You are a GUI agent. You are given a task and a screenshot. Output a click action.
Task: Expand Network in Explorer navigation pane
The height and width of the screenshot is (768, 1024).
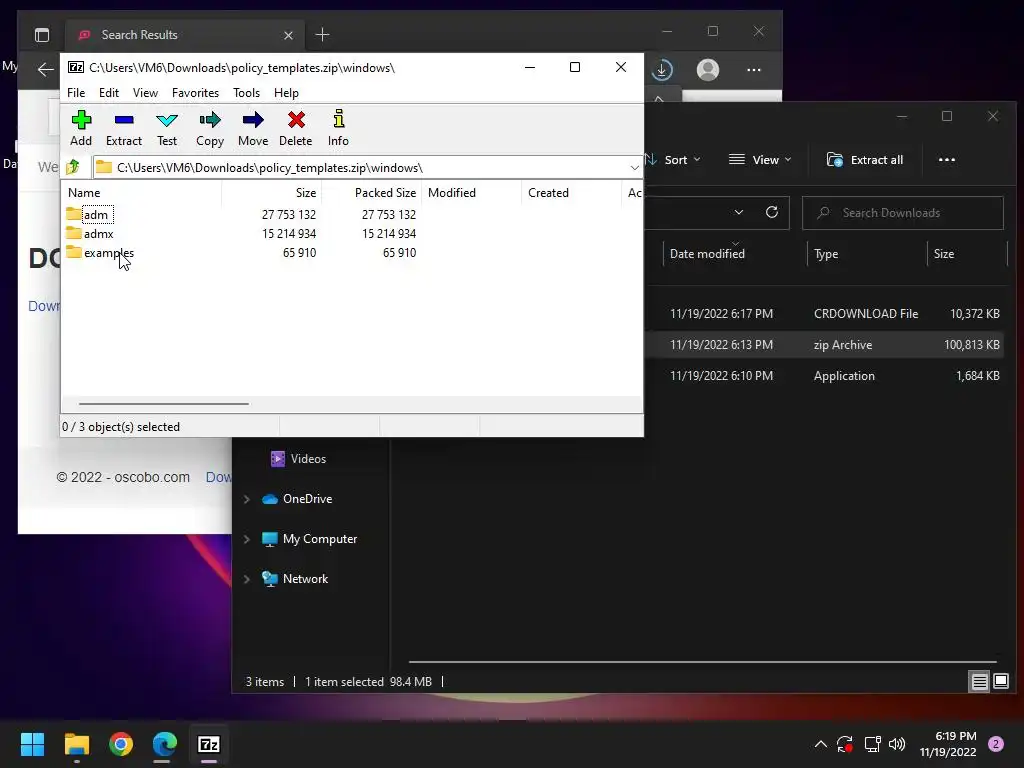[x=247, y=579]
